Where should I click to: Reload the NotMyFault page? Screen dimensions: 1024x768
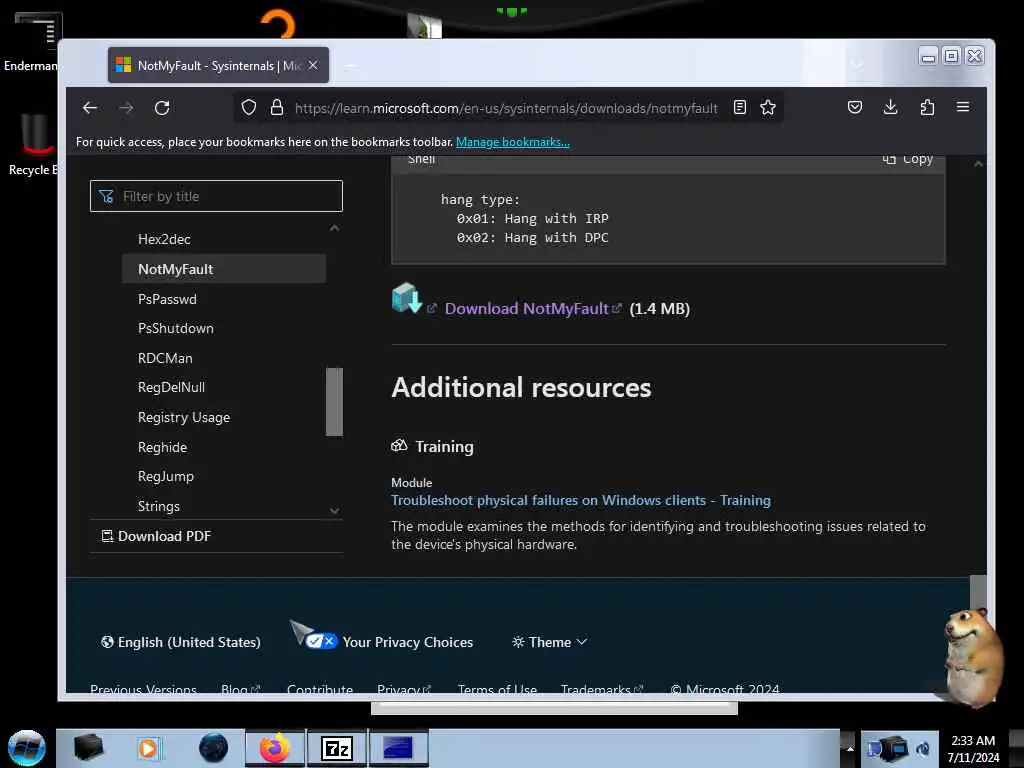tap(162, 108)
